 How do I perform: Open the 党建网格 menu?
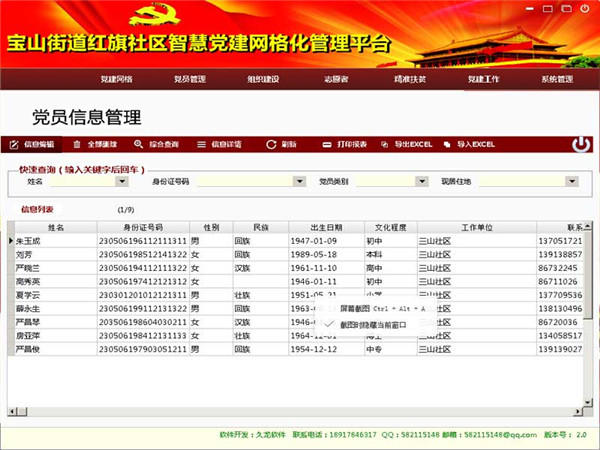tap(116, 79)
